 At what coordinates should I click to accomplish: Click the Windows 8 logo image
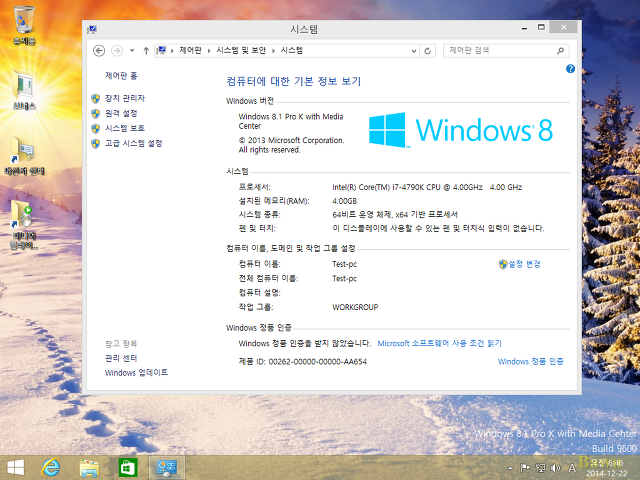coord(461,130)
